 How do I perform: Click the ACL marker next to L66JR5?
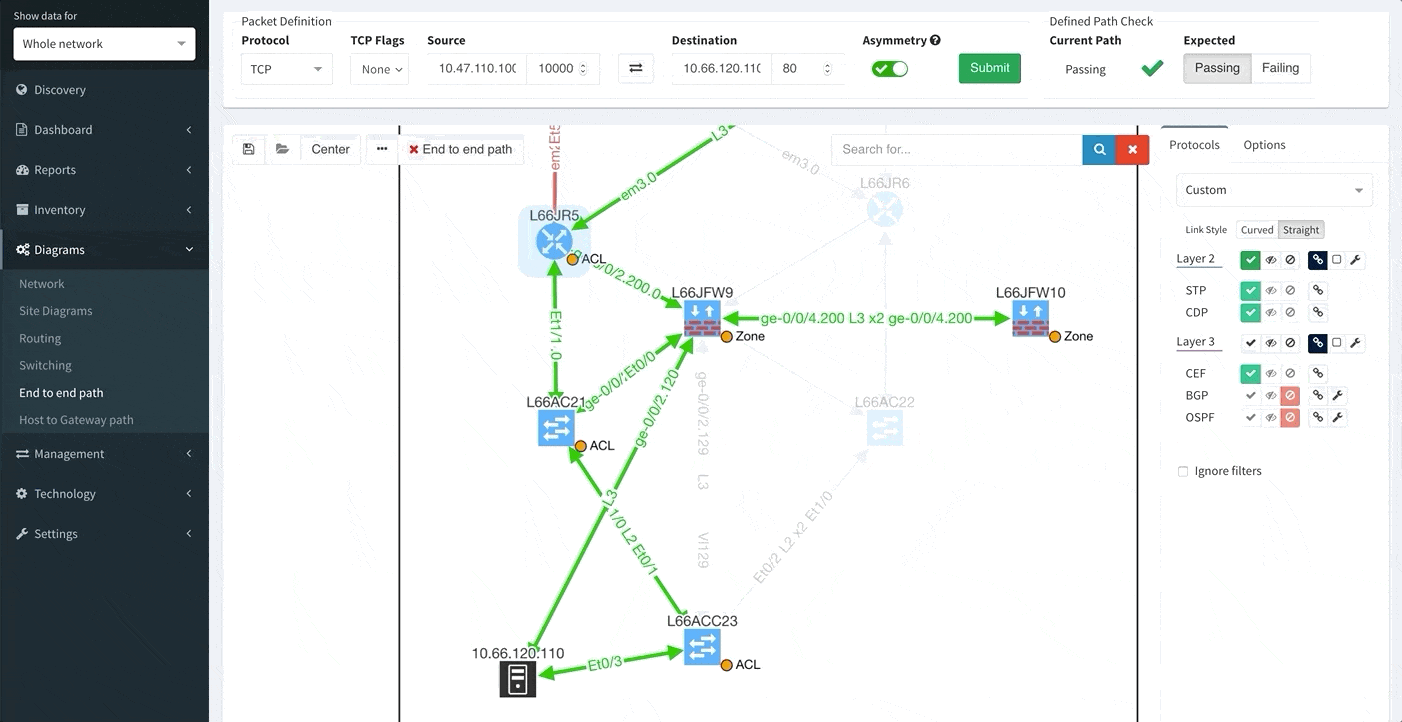(x=572, y=259)
